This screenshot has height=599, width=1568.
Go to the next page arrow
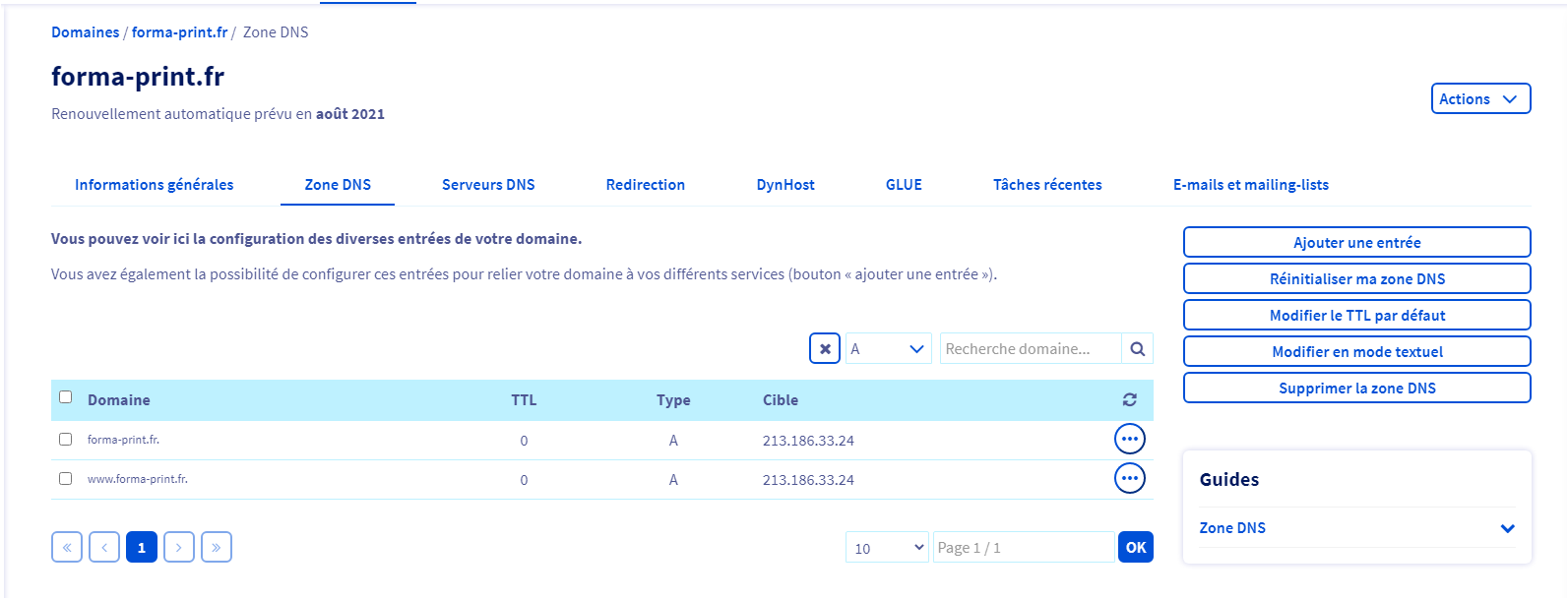pos(178,548)
